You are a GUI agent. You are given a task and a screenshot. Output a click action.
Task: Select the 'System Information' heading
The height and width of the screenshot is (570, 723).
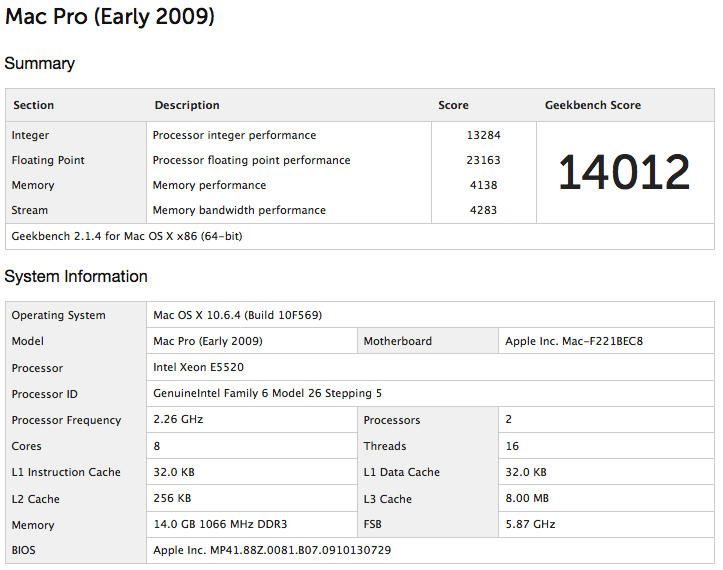(x=76, y=277)
